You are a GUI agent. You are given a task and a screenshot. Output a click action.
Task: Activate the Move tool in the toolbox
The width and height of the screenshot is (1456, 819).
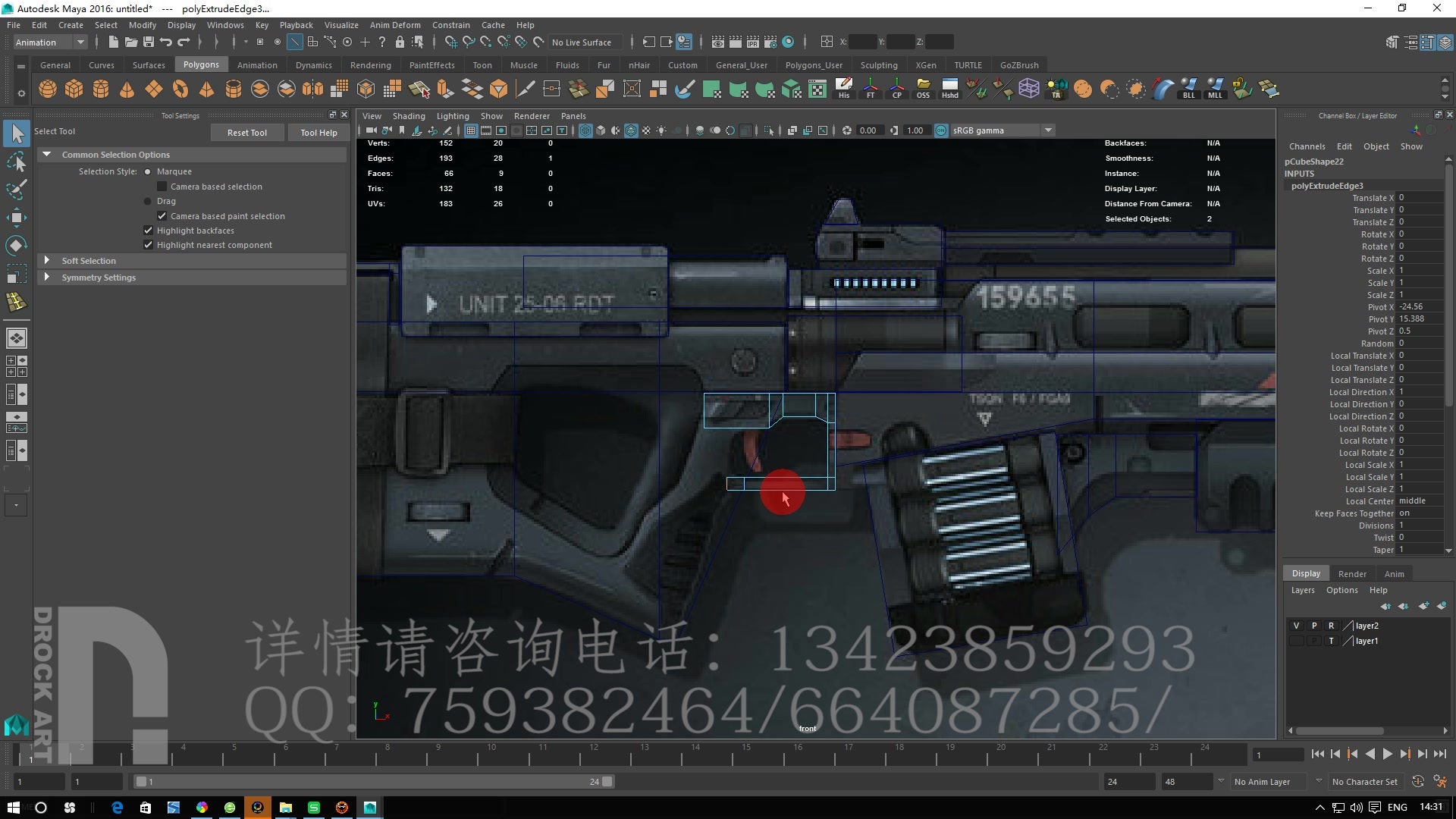click(x=17, y=218)
